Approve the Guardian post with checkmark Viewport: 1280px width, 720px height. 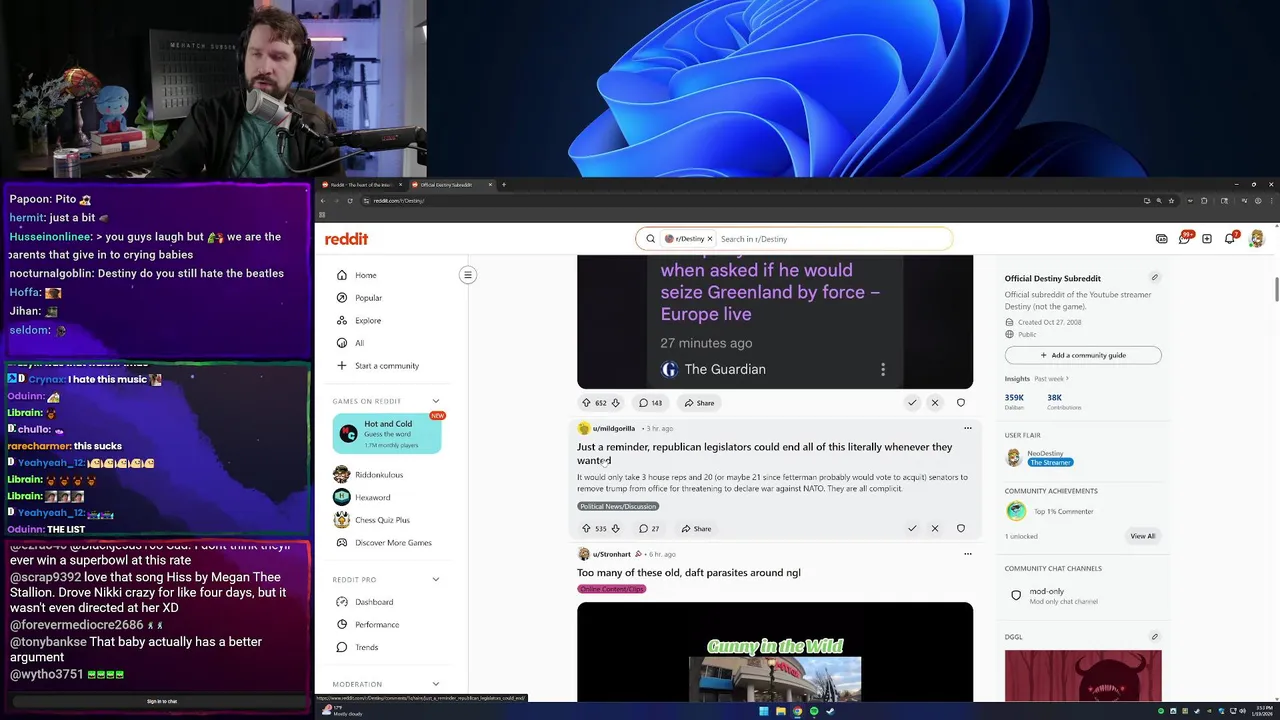912,403
